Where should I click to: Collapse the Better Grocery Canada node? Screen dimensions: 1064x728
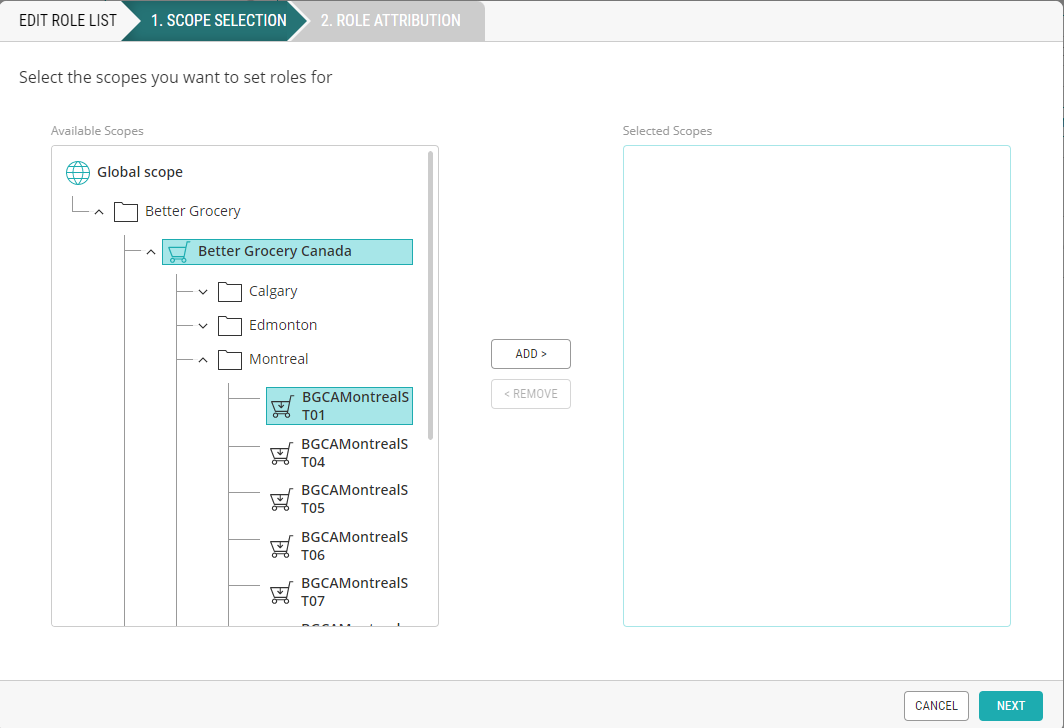tap(151, 252)
